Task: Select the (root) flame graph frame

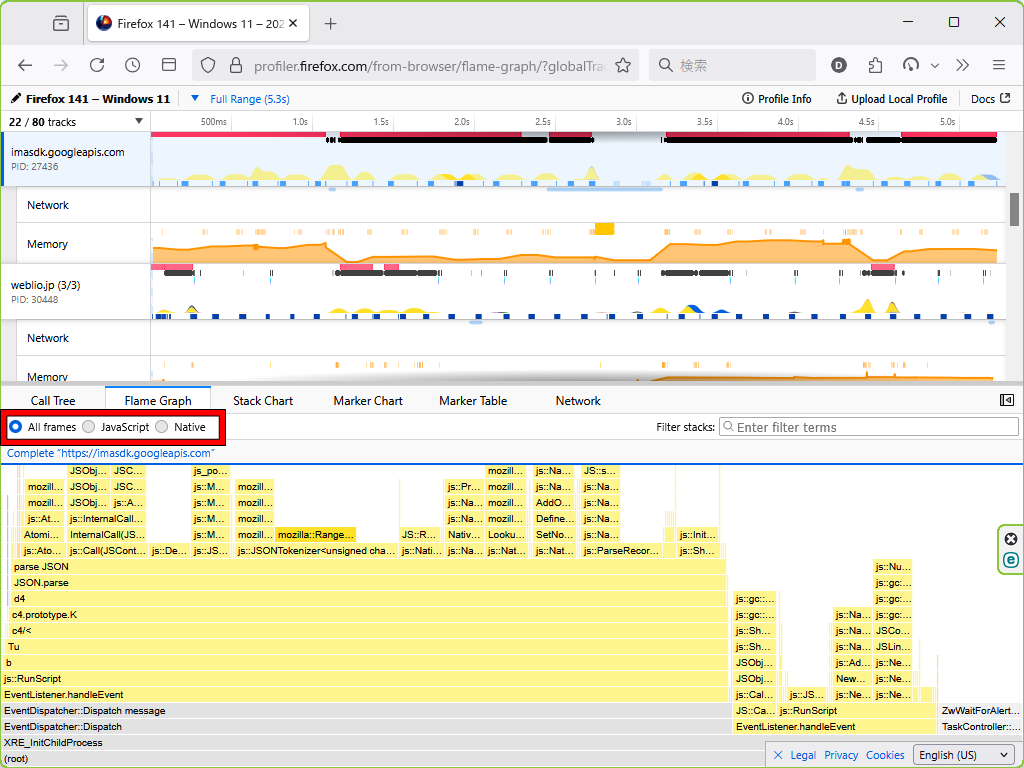Action: coord(383,759)
